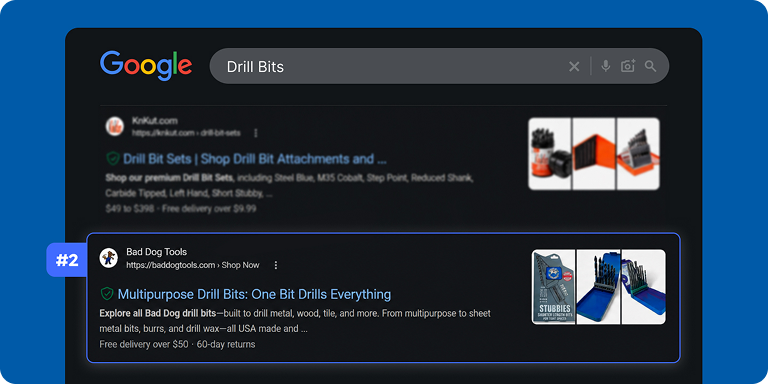Click the first KnKut product thumbnail
The height and width of the screenshot is (384, 768).
[550, 154]
